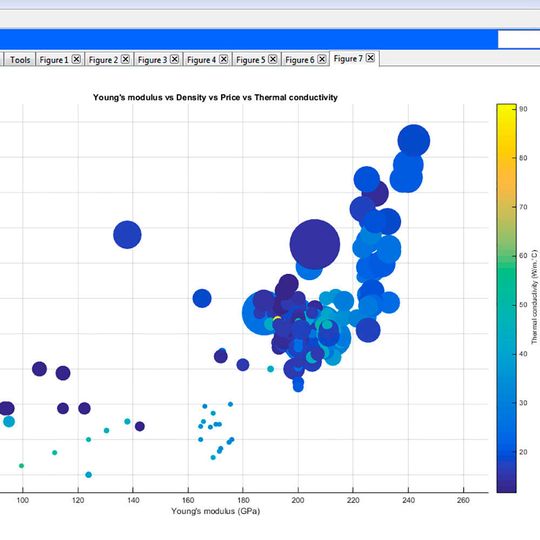Close the Figure 7 tab
The image size is (540, 540).
tap(370, 58)
